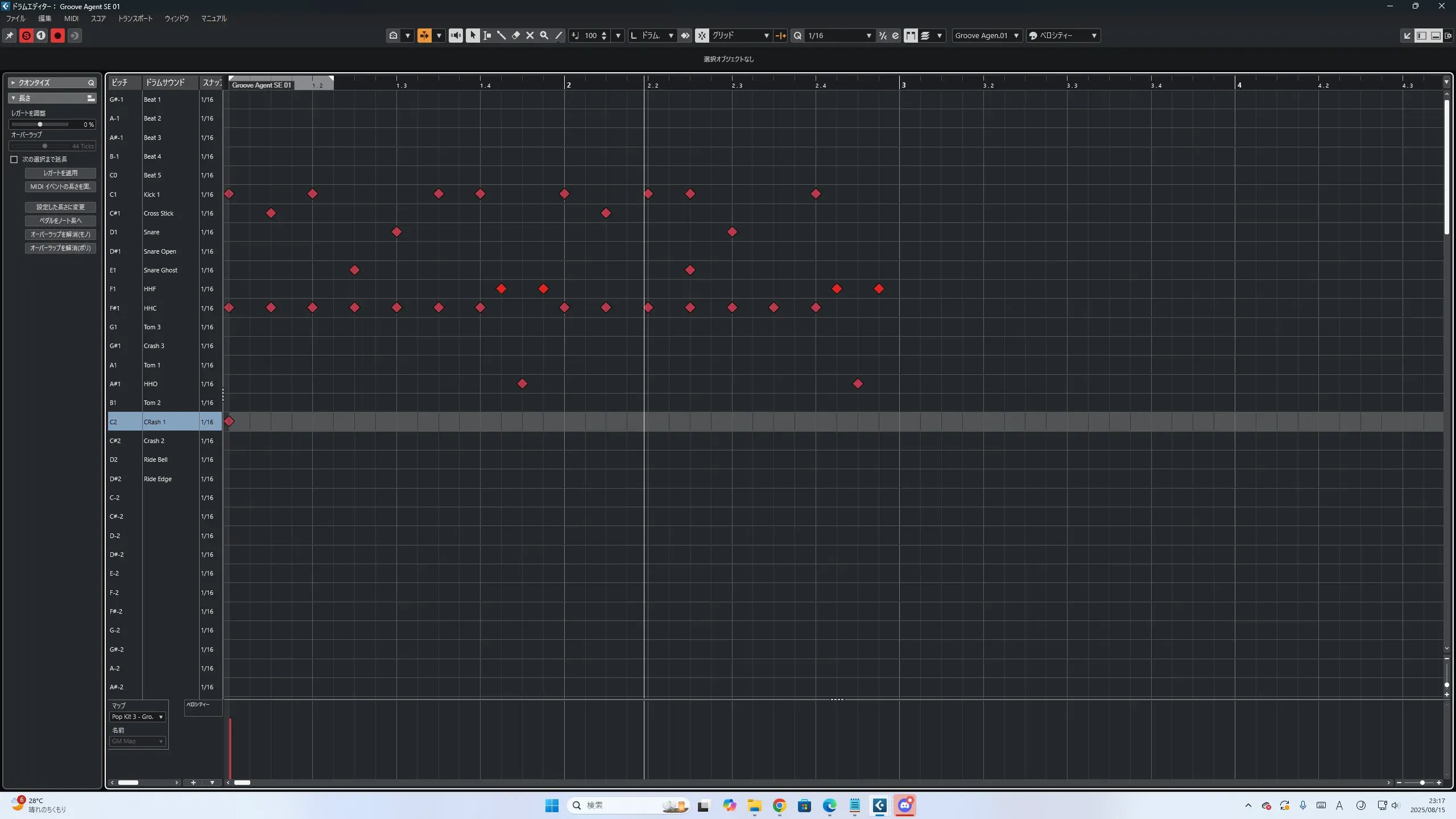Select the Drumstick tool
1456x819 pixels.
coord(501,35)
